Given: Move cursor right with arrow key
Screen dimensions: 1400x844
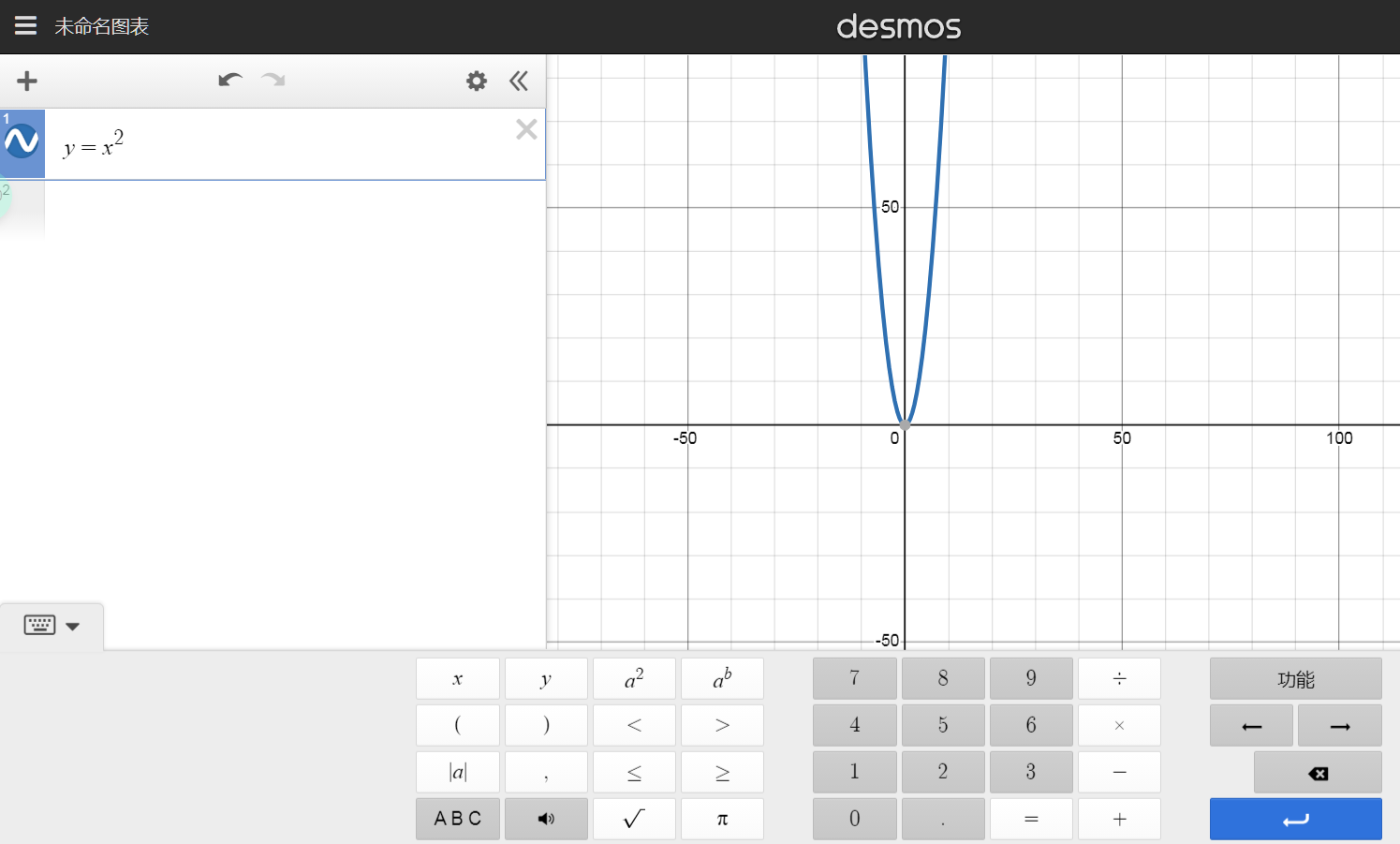Looking at the screenshot, I should coord(1340,726).
